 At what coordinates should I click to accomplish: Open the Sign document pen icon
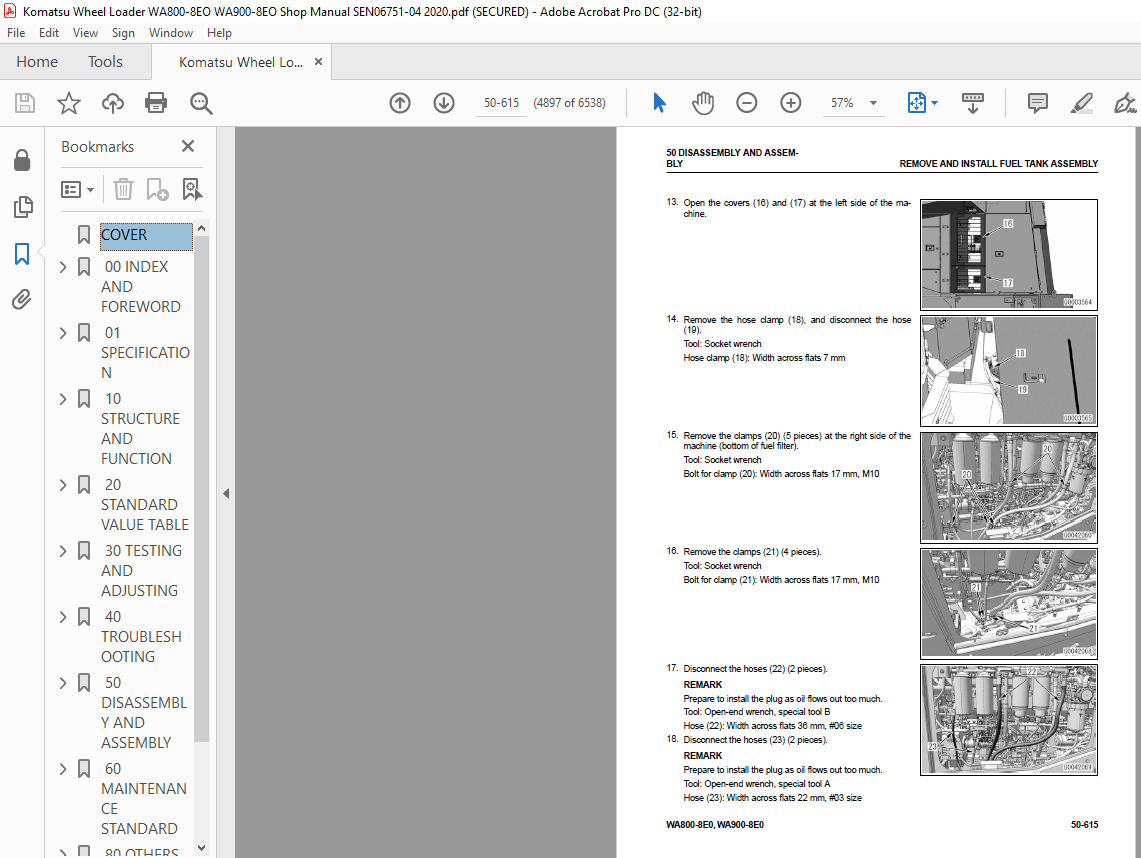click(x=1124, y=103)
